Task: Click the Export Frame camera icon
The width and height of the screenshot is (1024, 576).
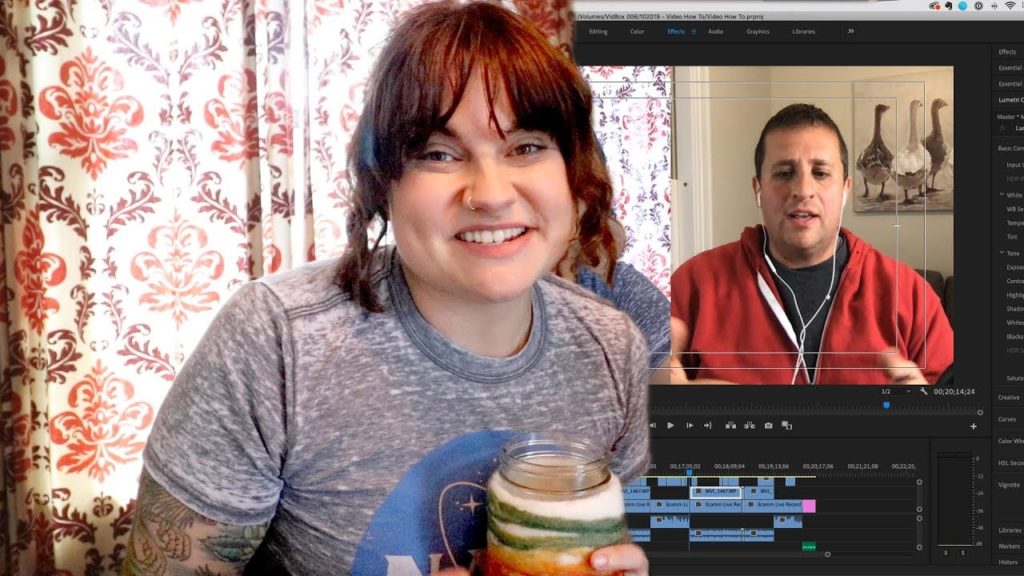Action: click(766, 426)
